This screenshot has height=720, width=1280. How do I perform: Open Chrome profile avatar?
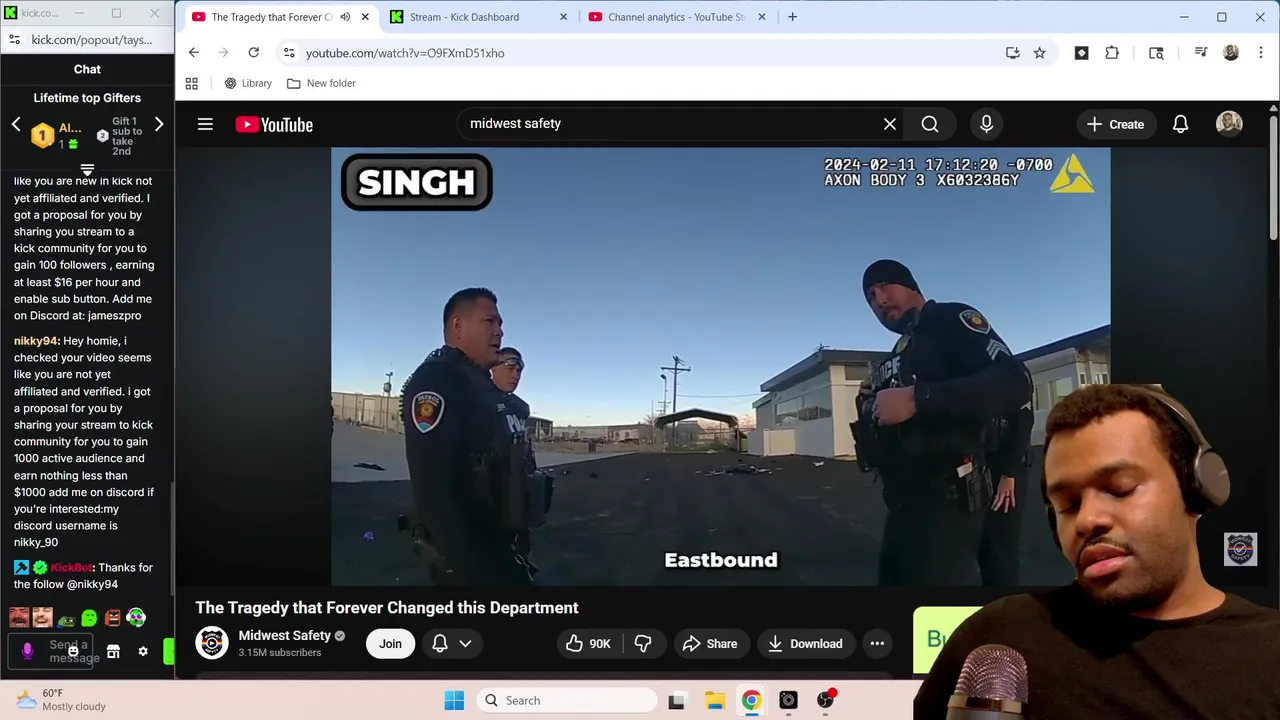pos(1231,53)
